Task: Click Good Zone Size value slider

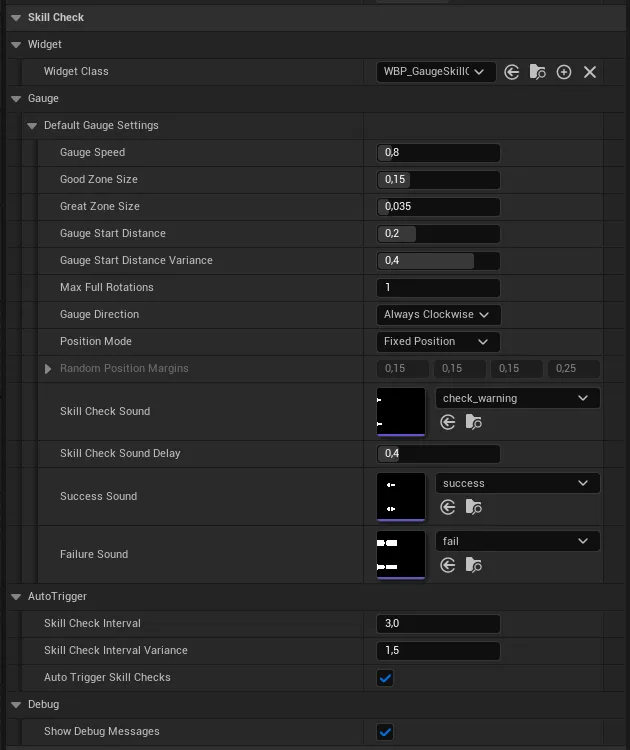Action: 438,179
